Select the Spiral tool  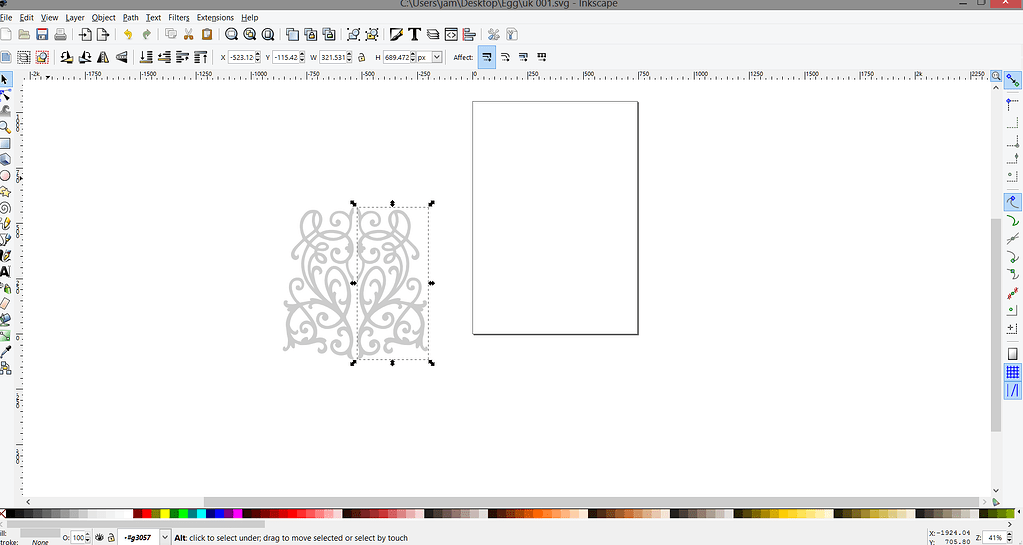[x=5, y=208]
